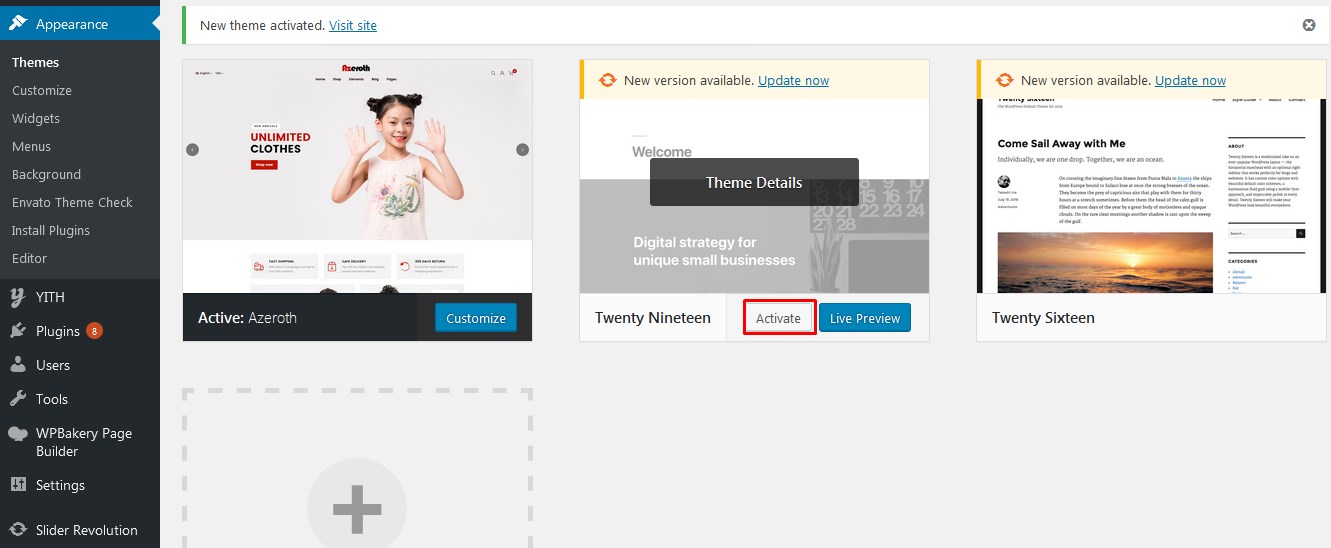Click the Twenty Sixteen theme name
This screenshot has height=548, width=1331.
pos(1043,318)
